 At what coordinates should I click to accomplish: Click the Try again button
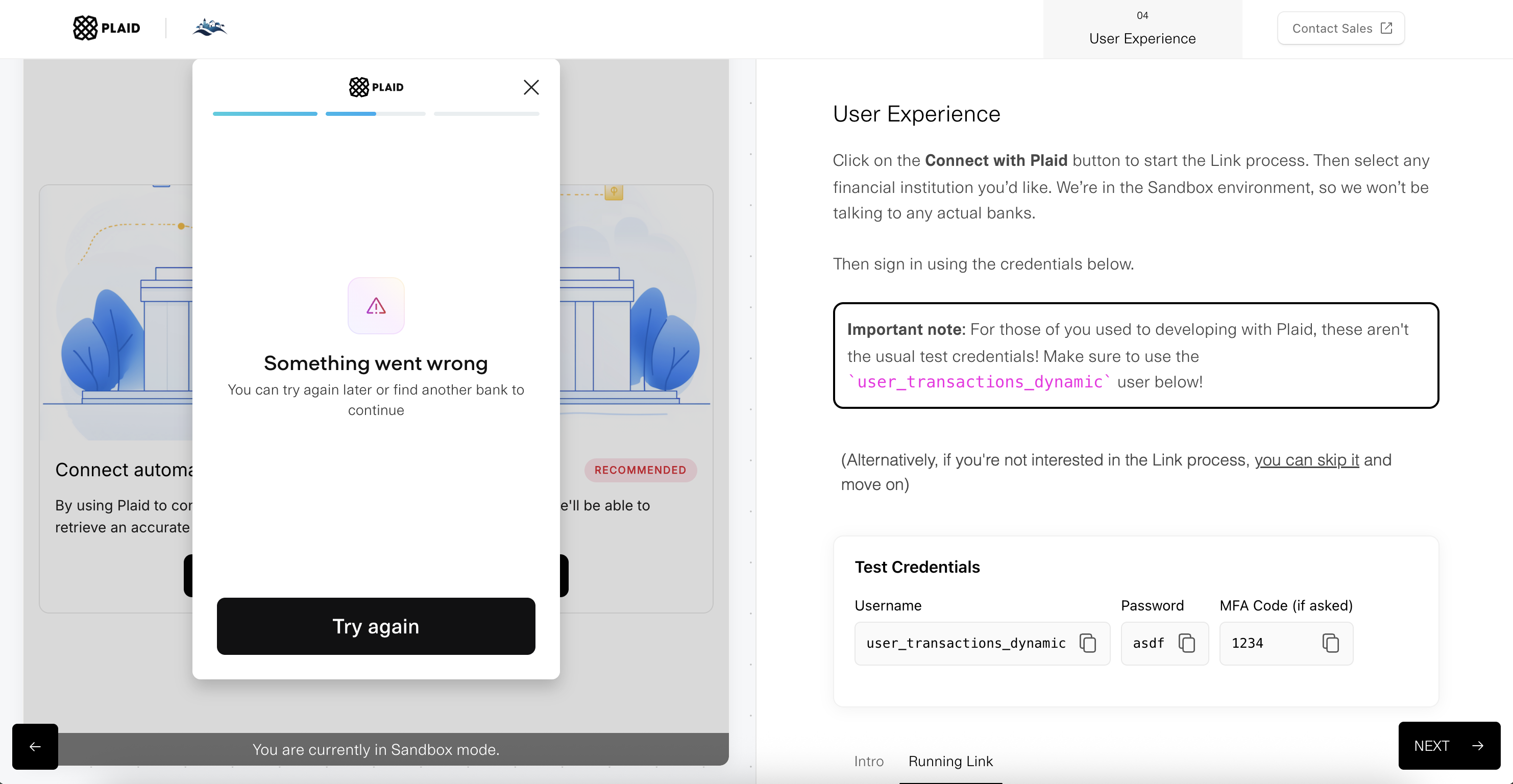tap(376, 627)
